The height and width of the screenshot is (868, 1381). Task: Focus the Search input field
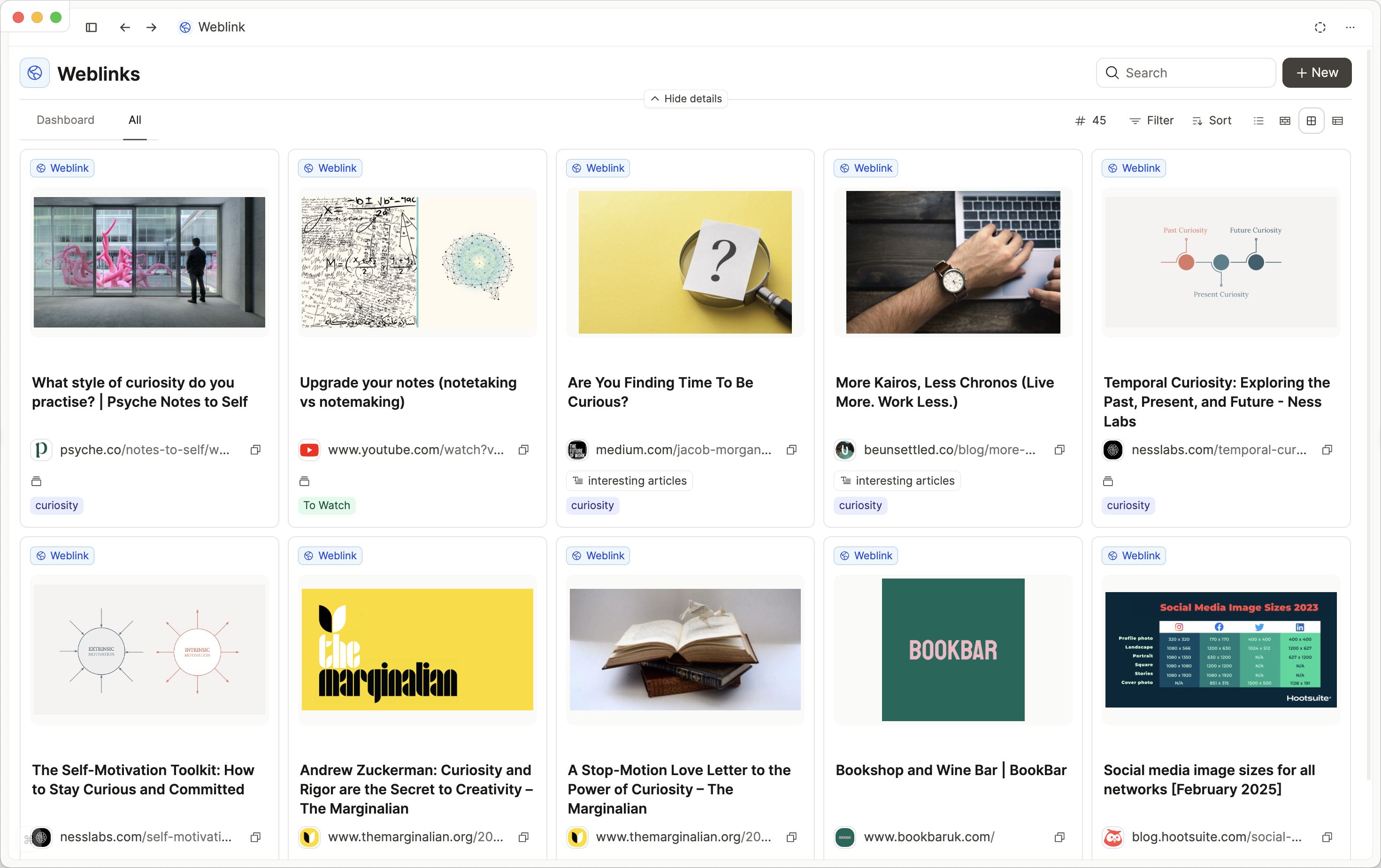[x=1186, y=73]
